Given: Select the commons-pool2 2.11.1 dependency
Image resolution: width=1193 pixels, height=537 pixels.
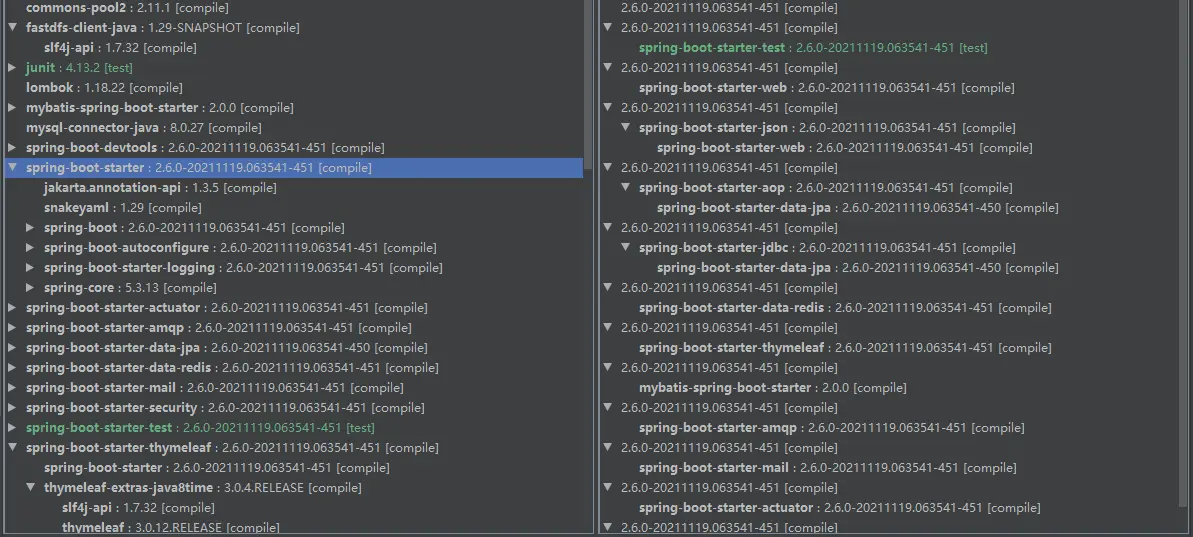Looking at the screenshot, I should tap(72, 8).
